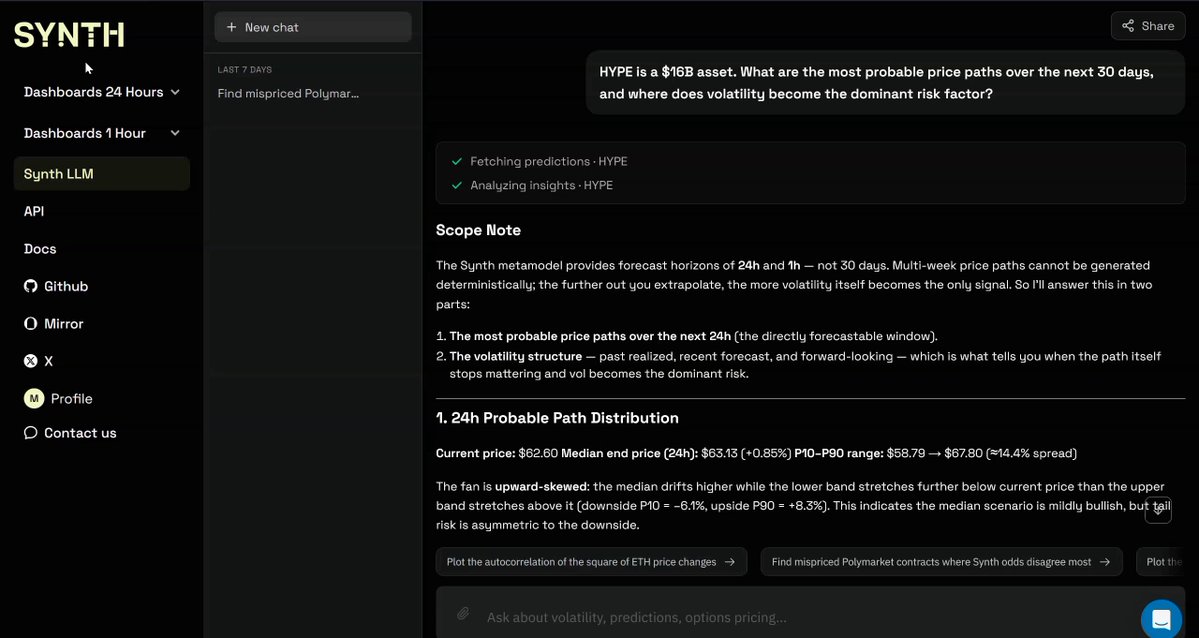Click the 'Current price: $62.60' text
Image resolution: width=1199 pixels, height=638 pixels.
(x=497, y=454)
